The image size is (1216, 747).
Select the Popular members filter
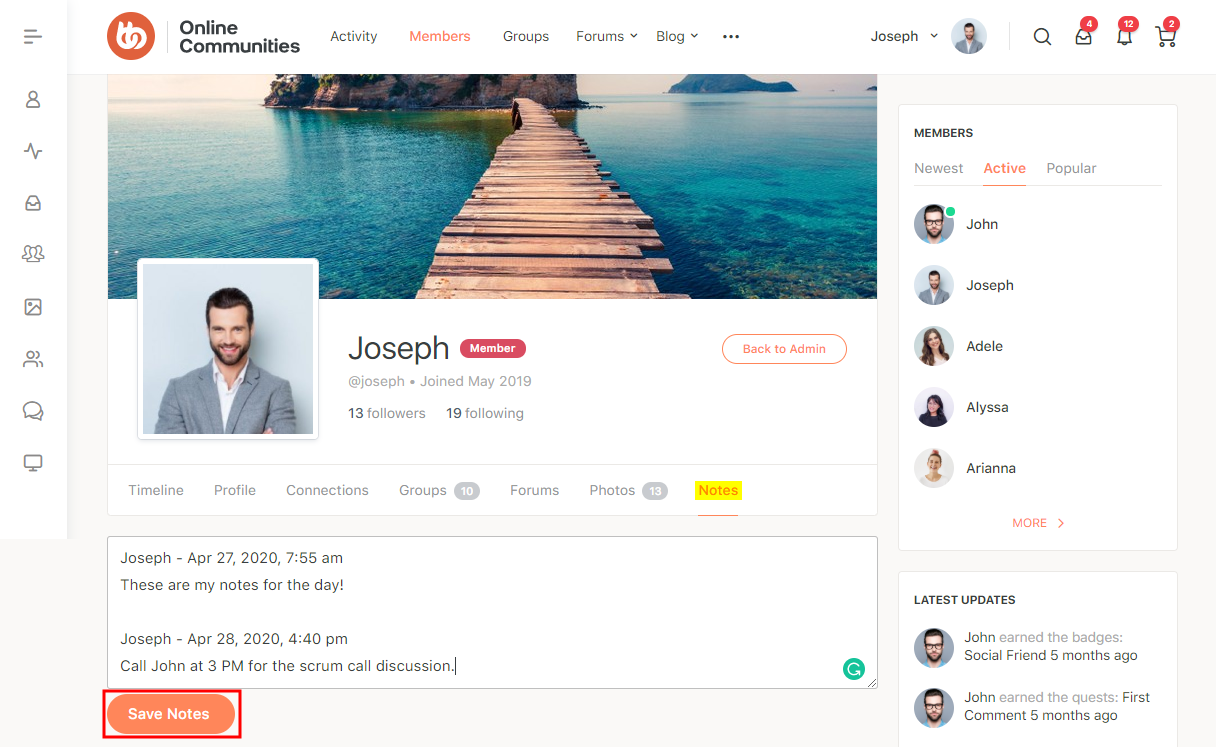tap(1071, 168)
